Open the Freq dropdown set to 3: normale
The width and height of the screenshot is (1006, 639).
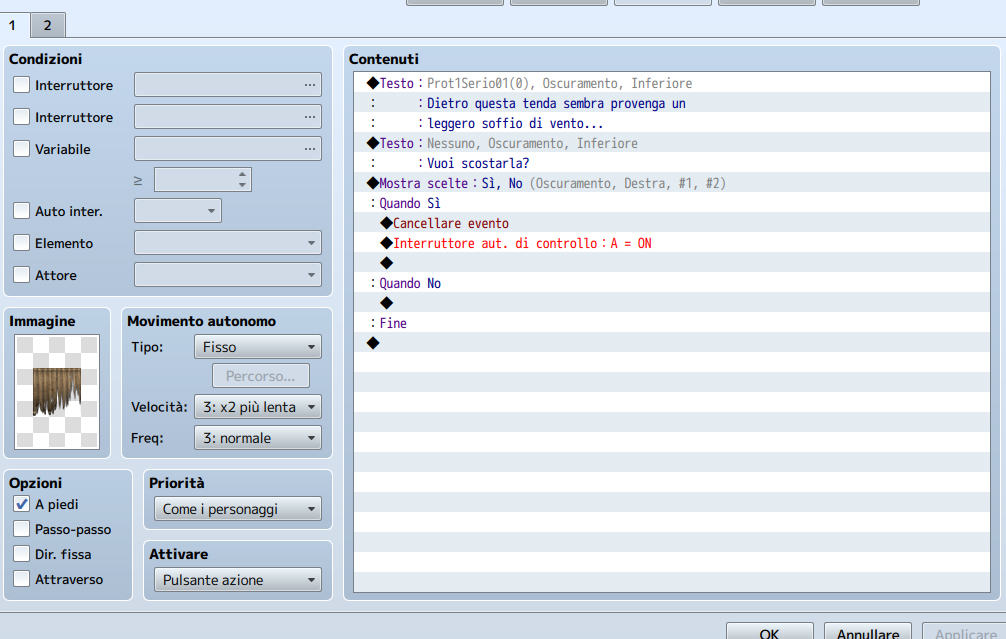pyautogui.click(x=256, y=438)
